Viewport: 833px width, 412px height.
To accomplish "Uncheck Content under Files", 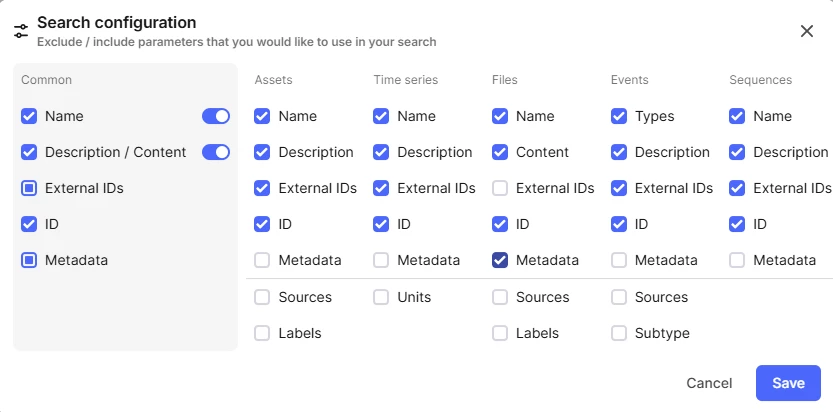I will pyautogui.click(x=500, y=152).
